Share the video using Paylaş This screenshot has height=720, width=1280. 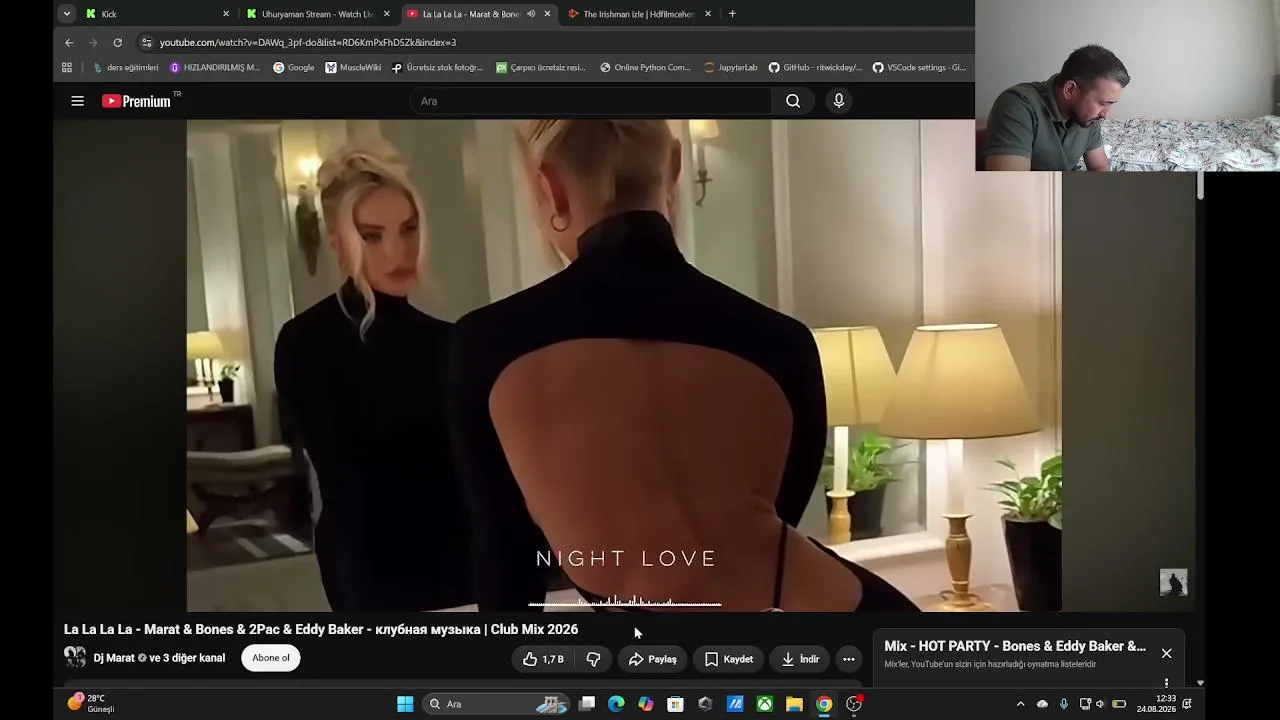(652, 659)
